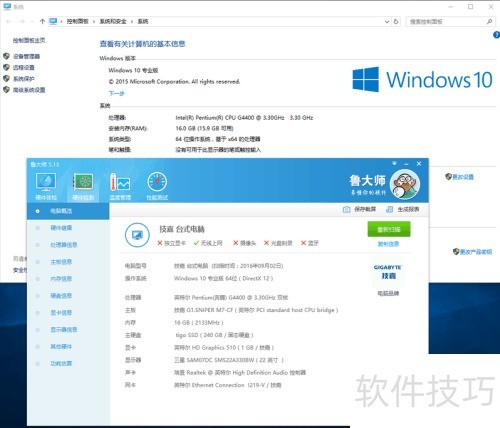This screenshot has width=500, height=428.
Task: Click the 摄像头 status indicator
Action: [x=245, y=243]
